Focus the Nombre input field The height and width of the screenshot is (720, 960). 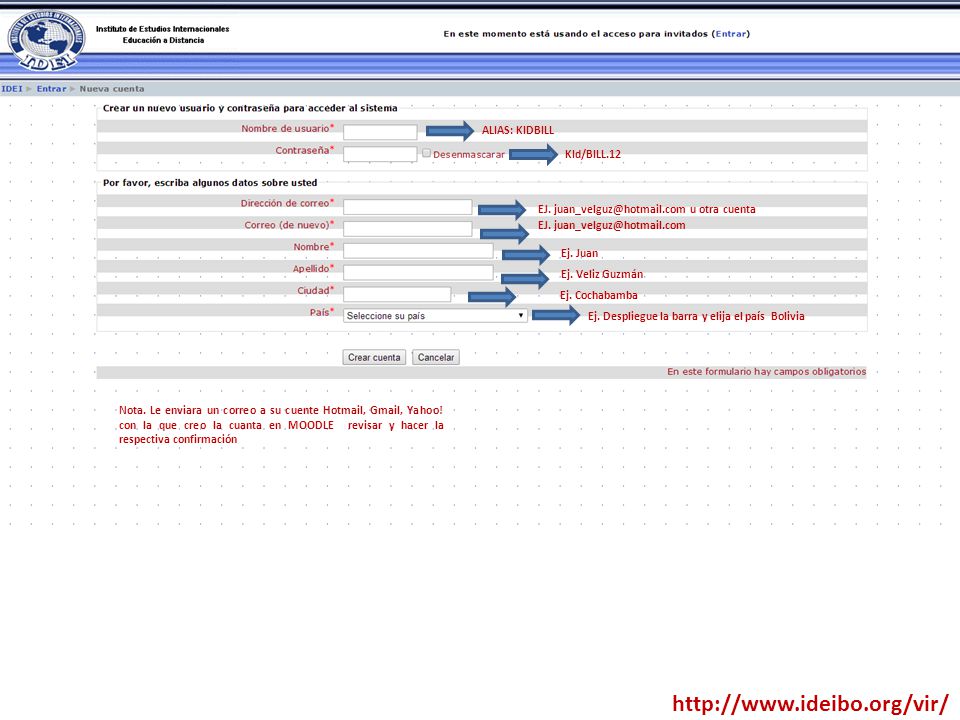point(418,250)
